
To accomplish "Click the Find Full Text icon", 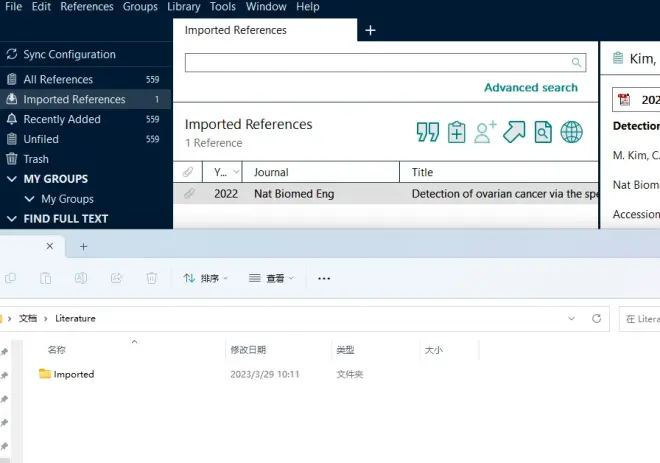I will tap(543, 132).
